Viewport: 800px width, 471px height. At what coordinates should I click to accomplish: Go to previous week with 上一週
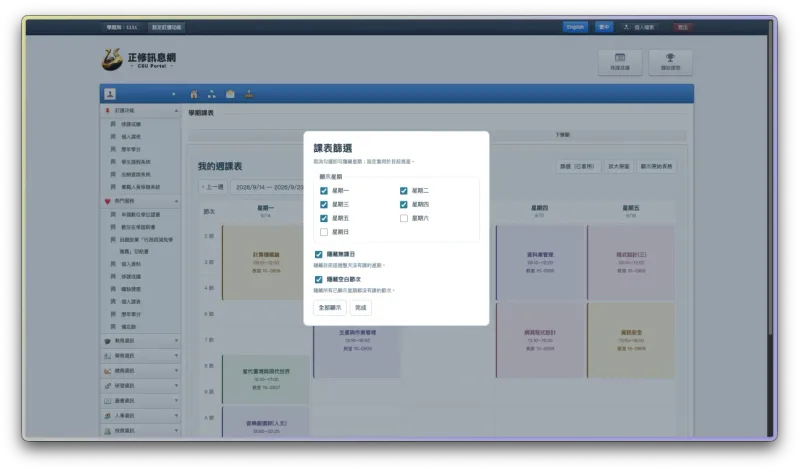click(x=213, y=187)
